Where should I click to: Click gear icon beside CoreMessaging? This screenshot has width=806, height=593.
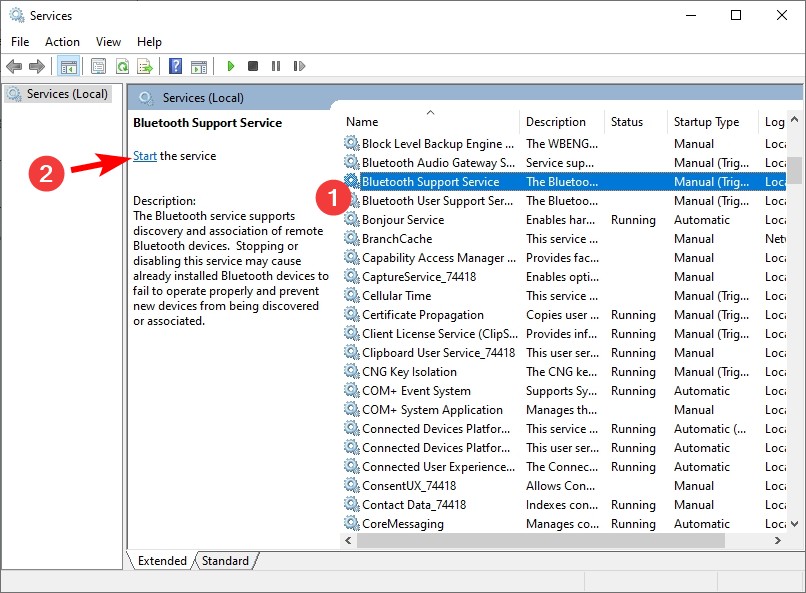352,524
